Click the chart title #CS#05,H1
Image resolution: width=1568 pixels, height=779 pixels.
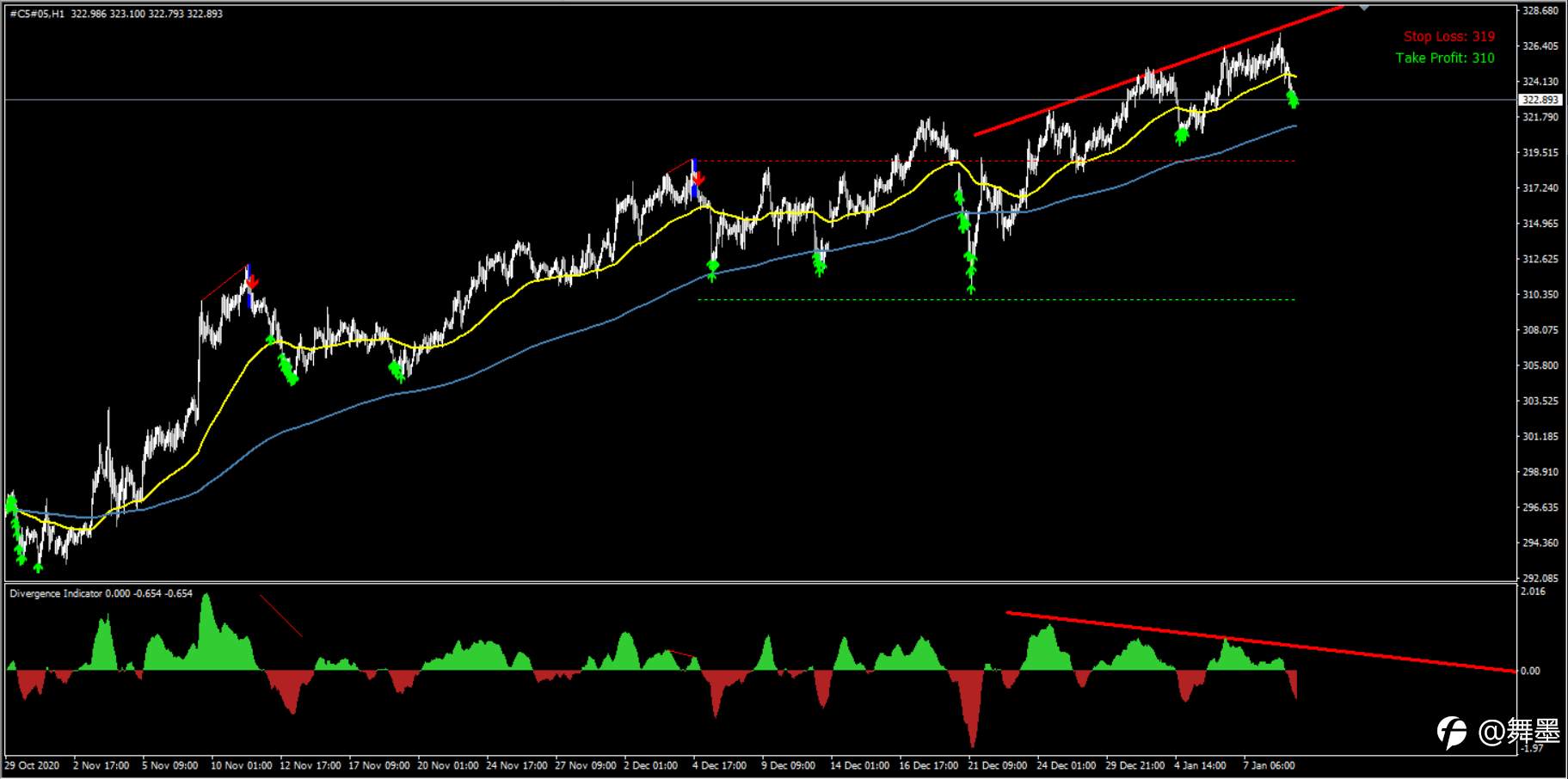[37, 14]
